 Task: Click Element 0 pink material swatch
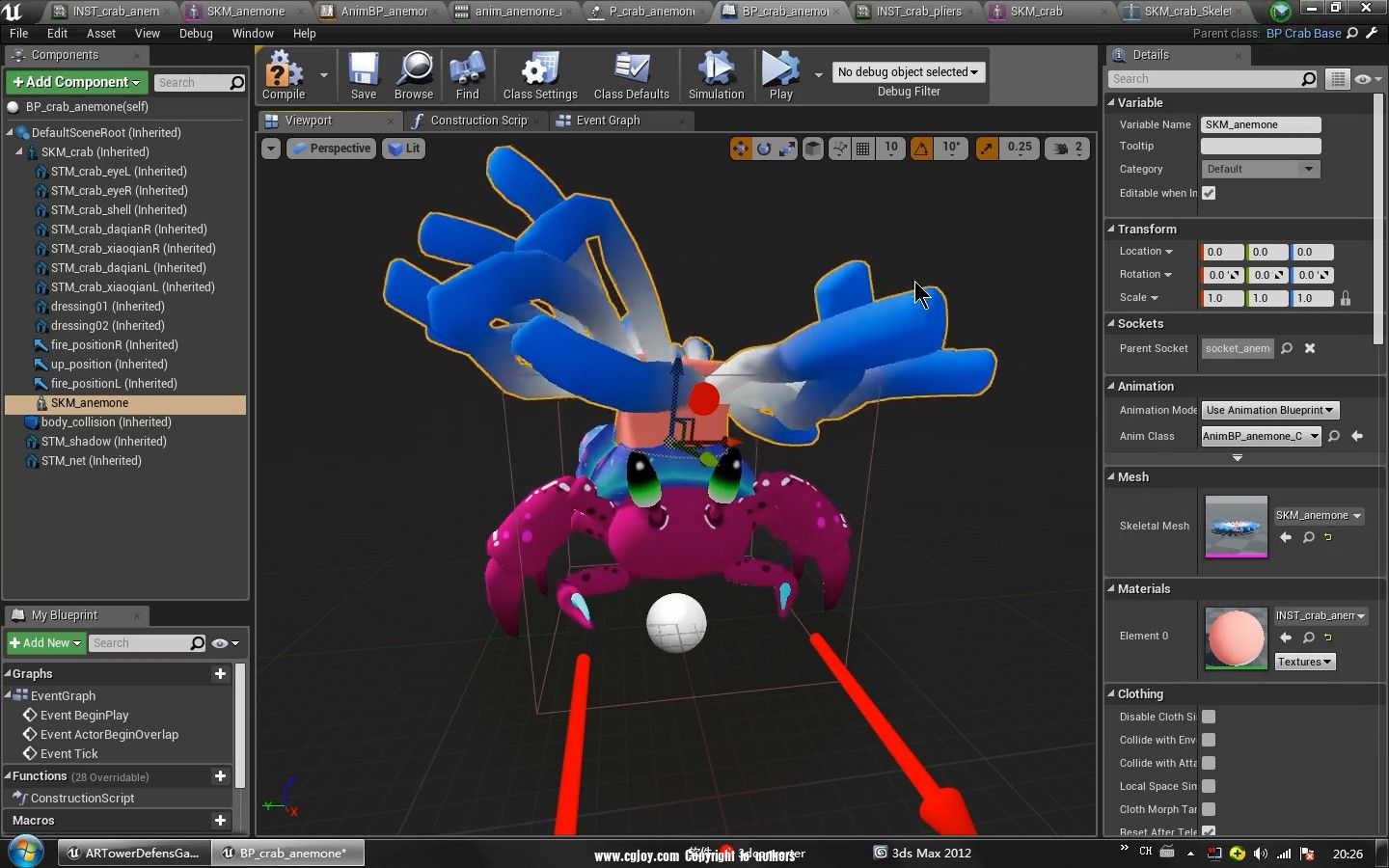(x=1236, y=637)
